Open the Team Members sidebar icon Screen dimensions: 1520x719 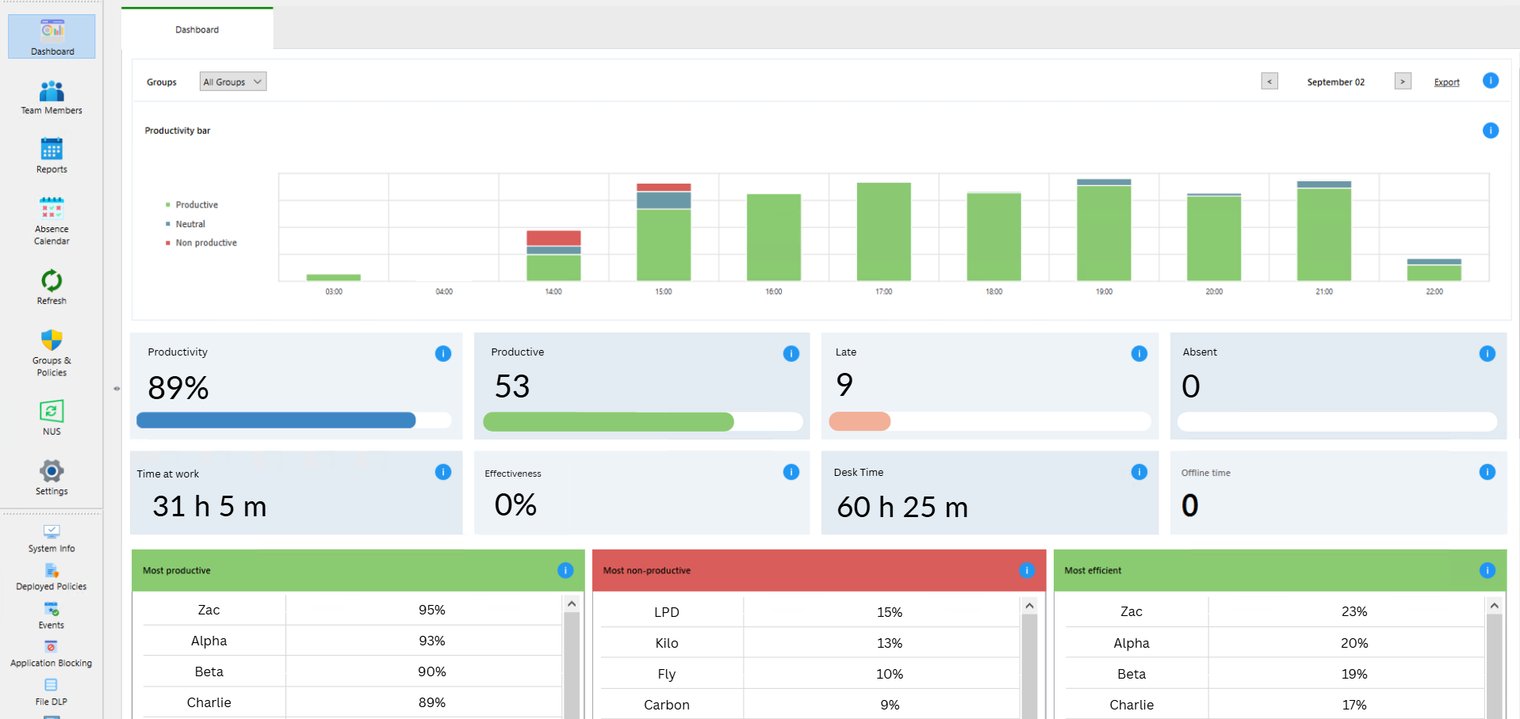click(x=51, y=92)
